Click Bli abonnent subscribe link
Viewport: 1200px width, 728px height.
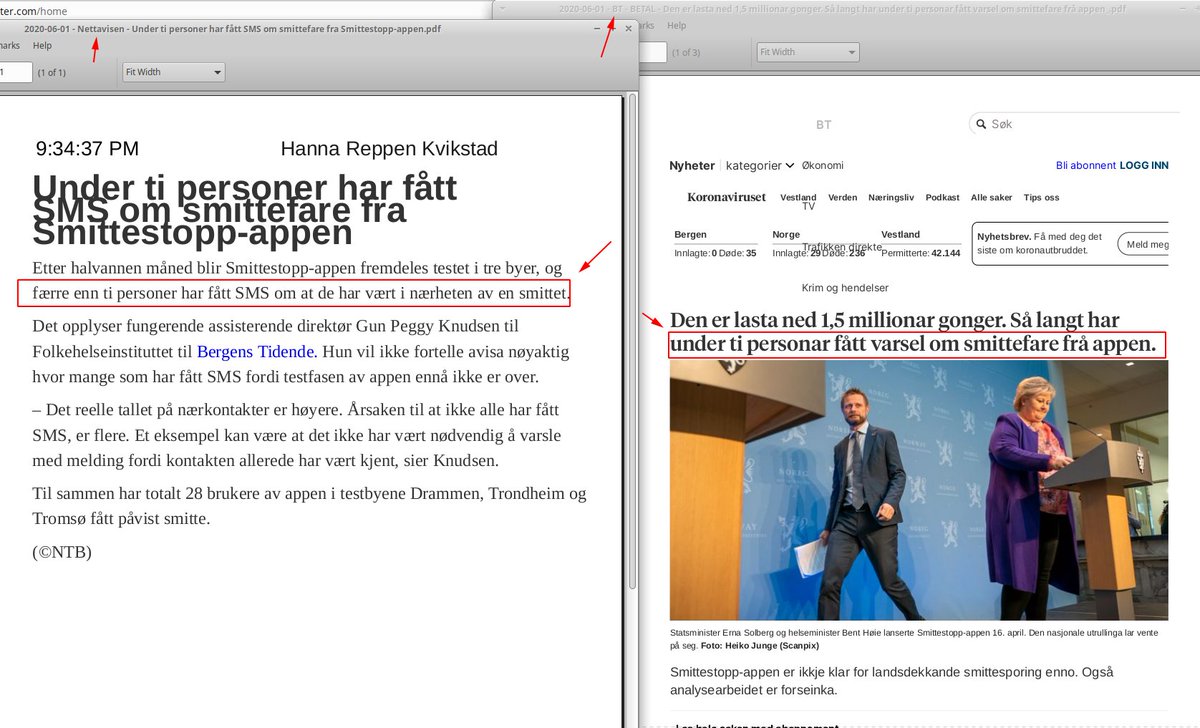pyautogui.click(x=1085, y=165)
